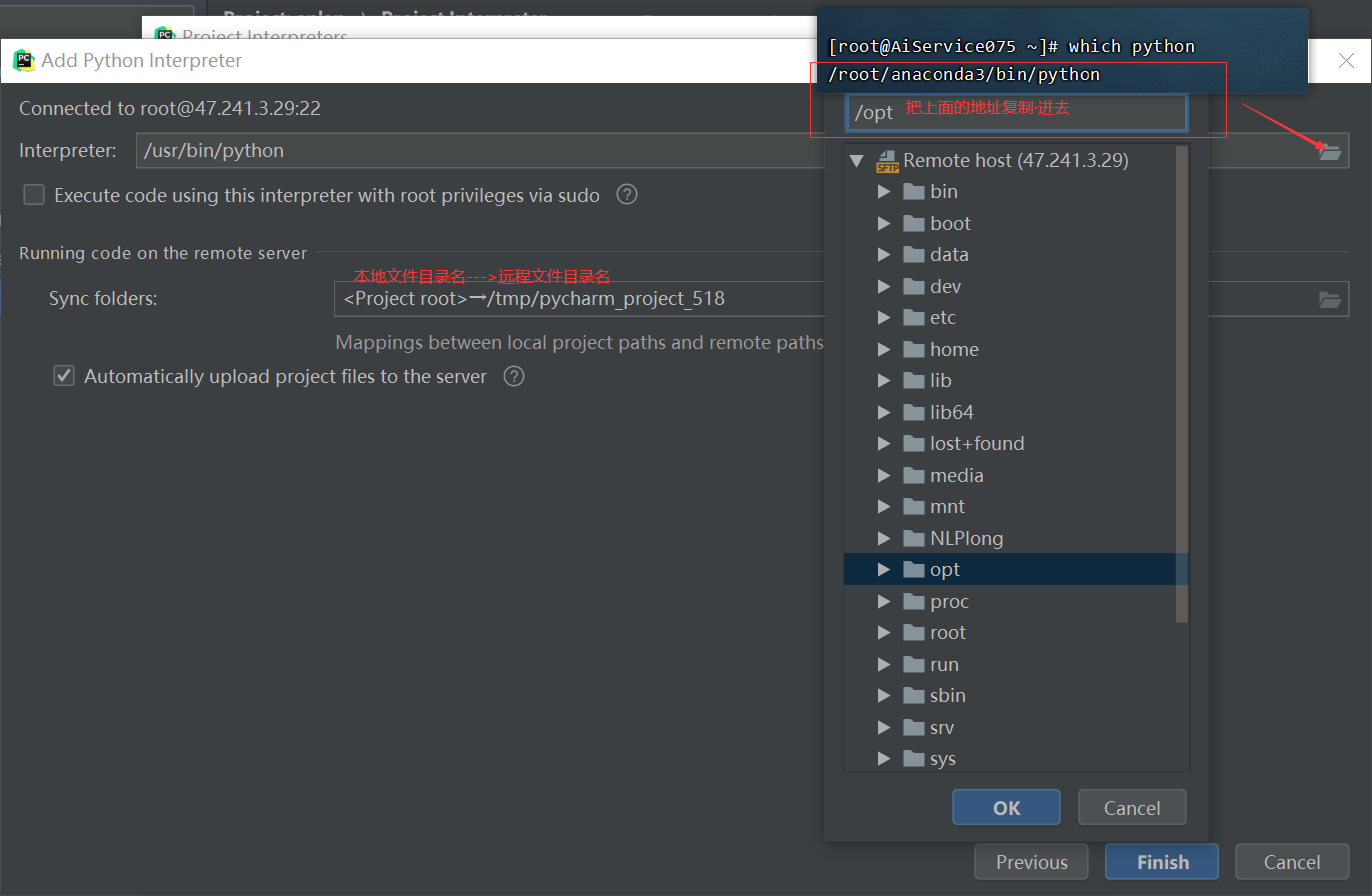Open help for automatic upload option
Screen dimensions: 1372x896
tap(513, 375)
